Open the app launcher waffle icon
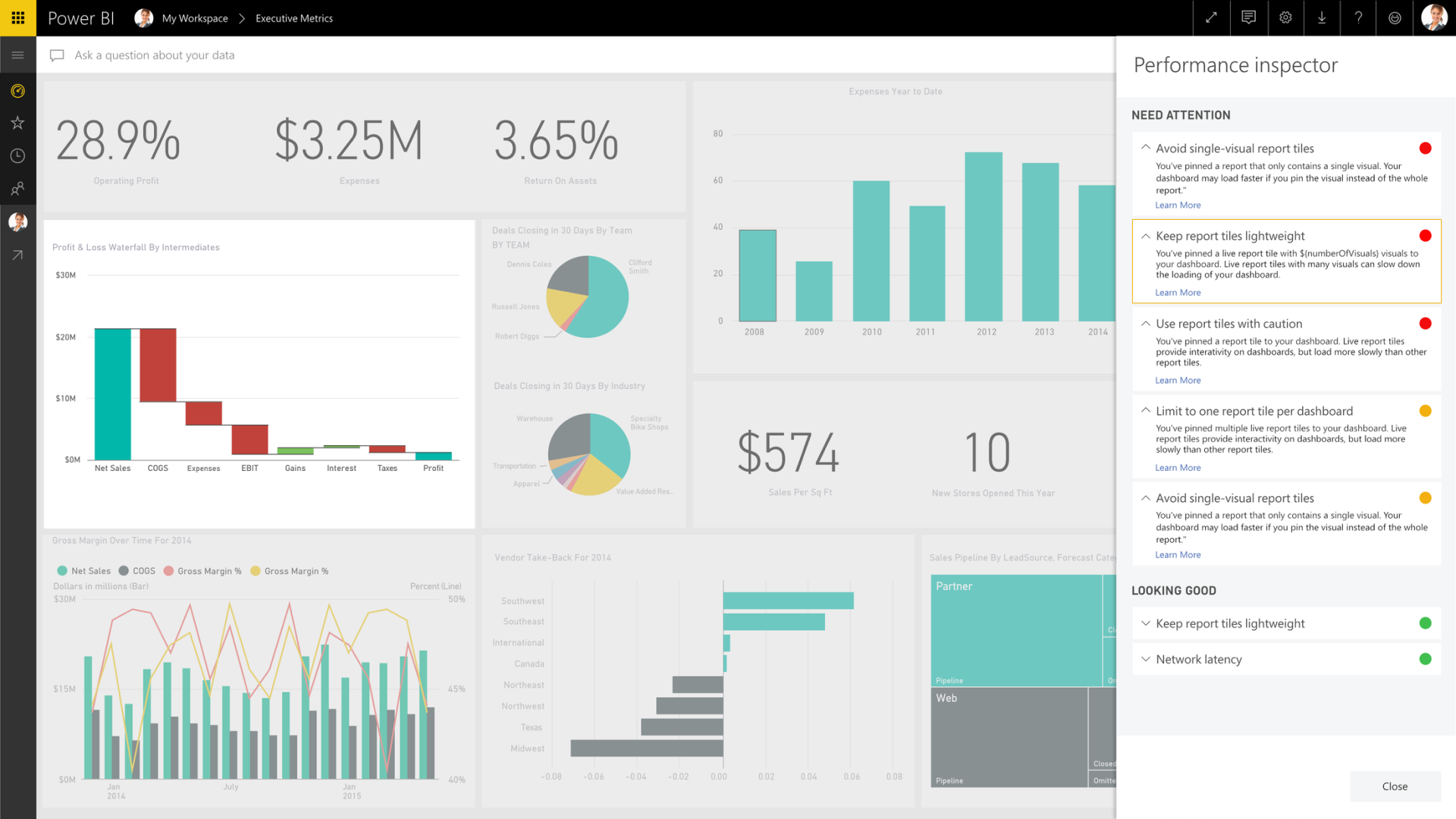The width and height of the screenshot is (1456, 819). 18,18
